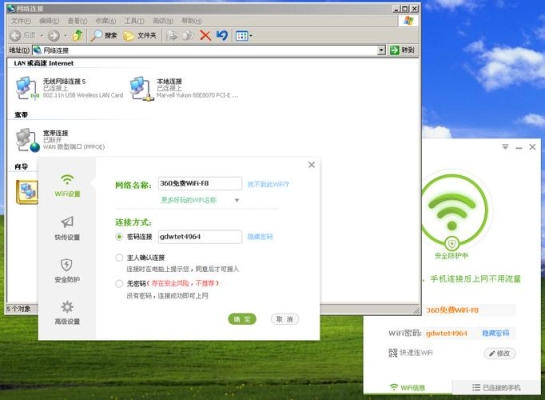
Task: Select the 主人确认连接 radio button
Action: (119, 258)
